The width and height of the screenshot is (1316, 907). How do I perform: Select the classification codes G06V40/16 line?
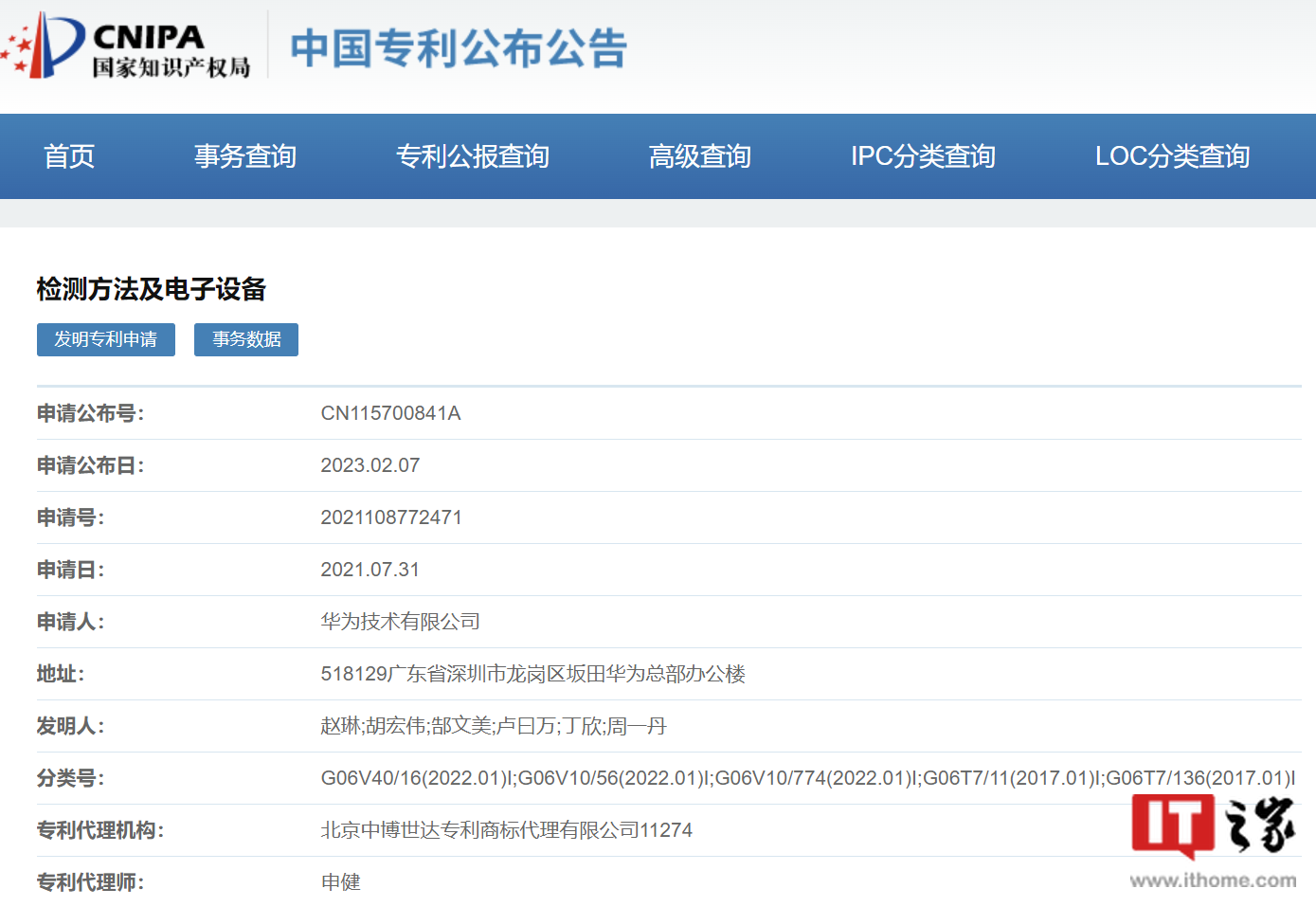[x=808, y=778]
